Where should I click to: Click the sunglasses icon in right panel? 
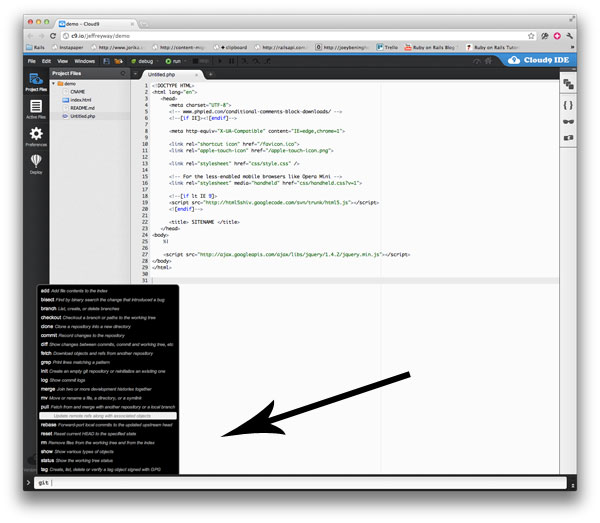(568, 122)
